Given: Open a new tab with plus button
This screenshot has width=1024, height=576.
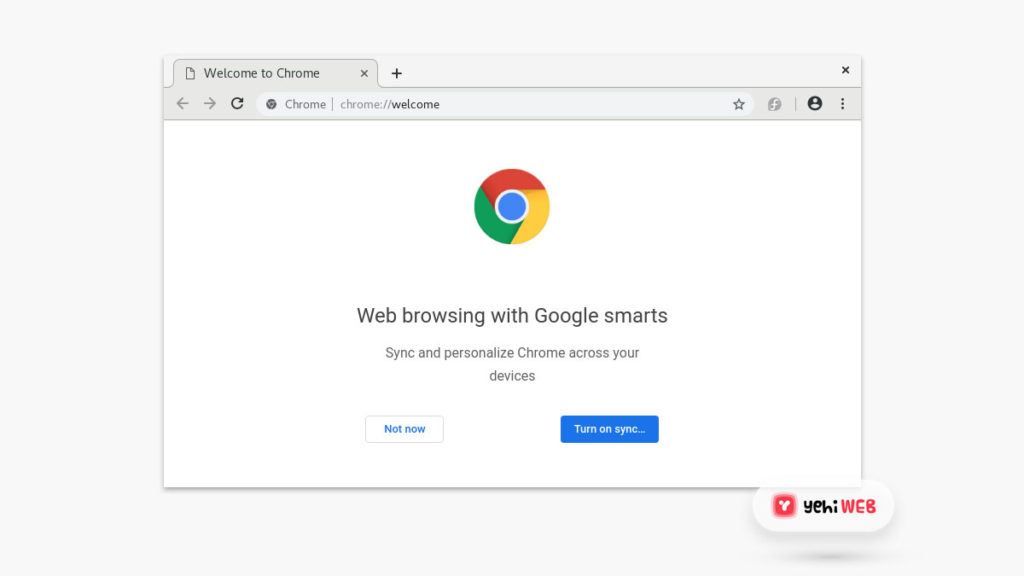Looking at the screenshot, I should tap(396, 73).
